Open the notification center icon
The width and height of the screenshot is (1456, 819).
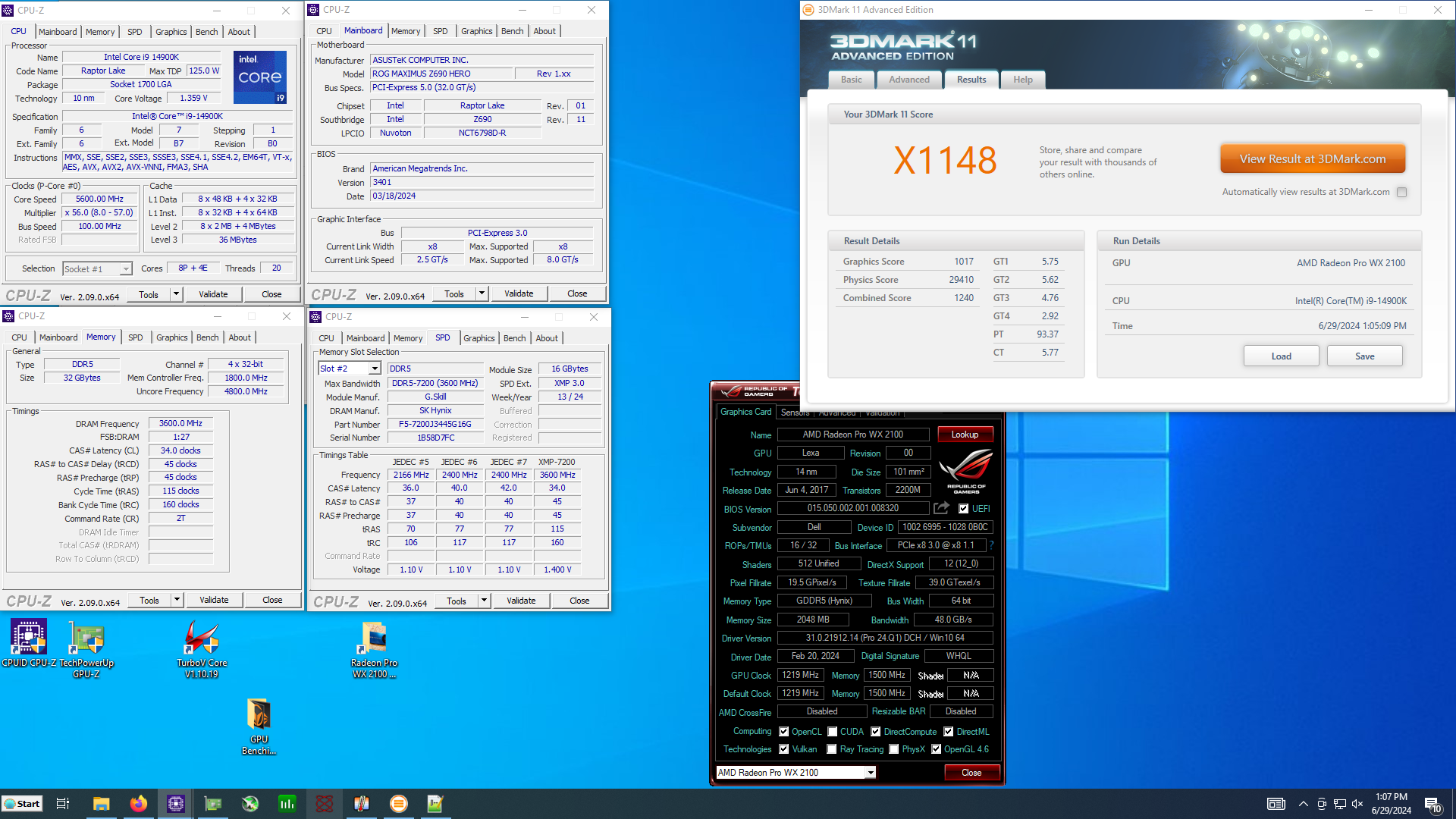[1432, 804]
